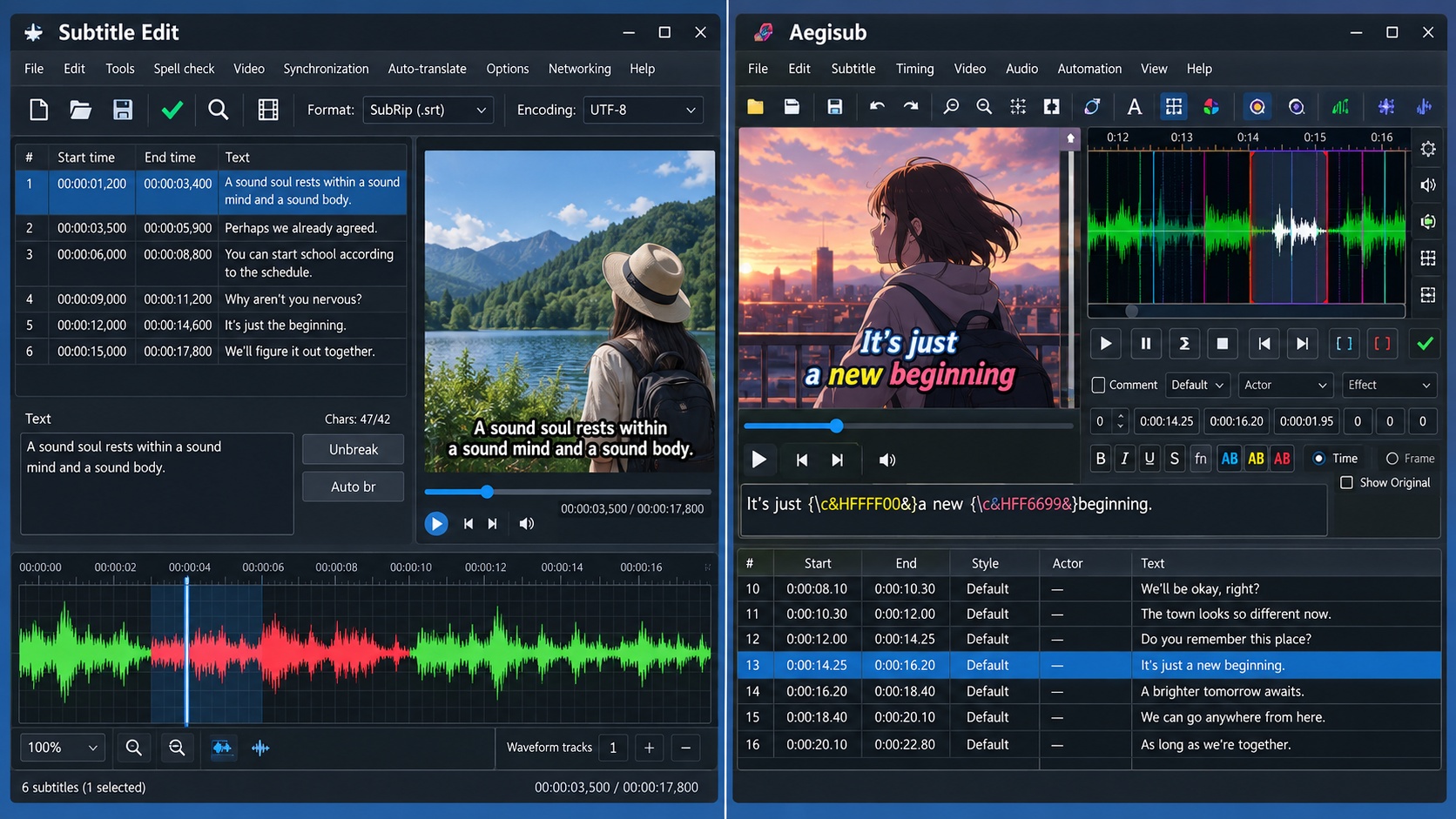This screenshot has width=1456, height=819.
Task: Open the font 'A' tool in Aegisub toolbar
Action: [1134, 106]
